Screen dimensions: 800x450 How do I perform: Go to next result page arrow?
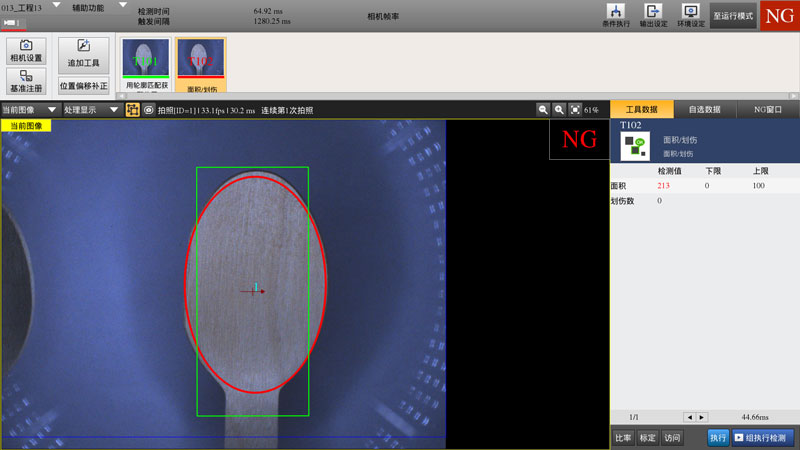point(702,417)
